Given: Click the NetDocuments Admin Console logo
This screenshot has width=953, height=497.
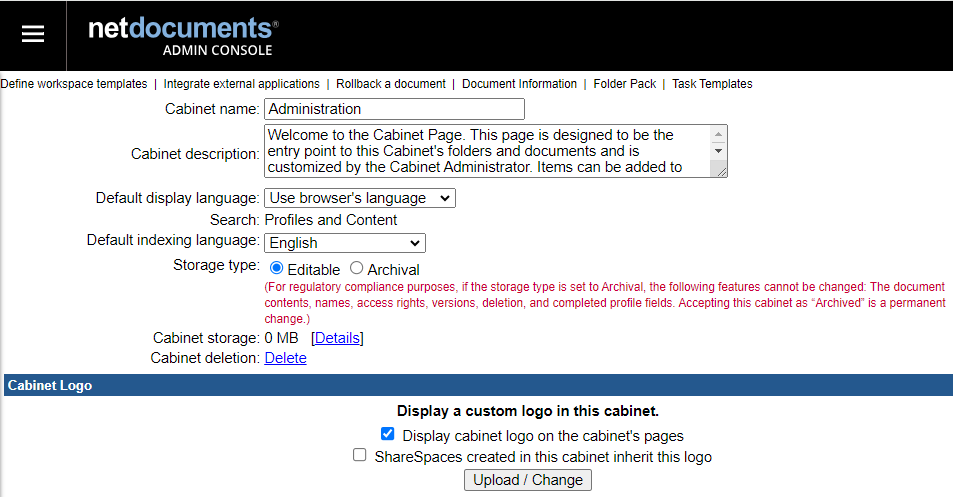Looking at the screenshot, I should [183, 35].
